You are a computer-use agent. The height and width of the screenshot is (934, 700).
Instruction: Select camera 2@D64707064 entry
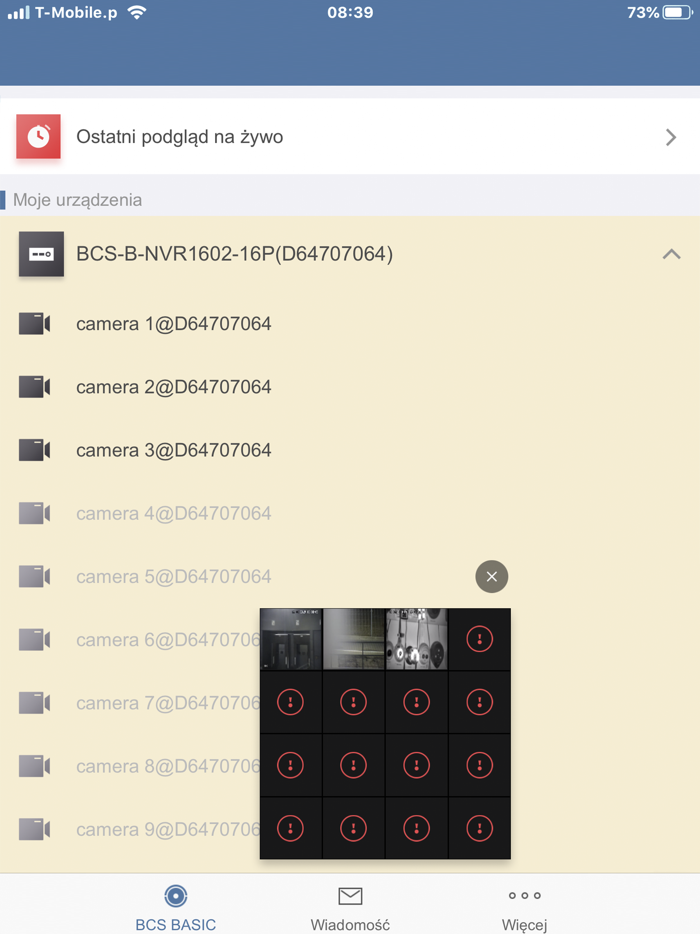tap(173, 387)
